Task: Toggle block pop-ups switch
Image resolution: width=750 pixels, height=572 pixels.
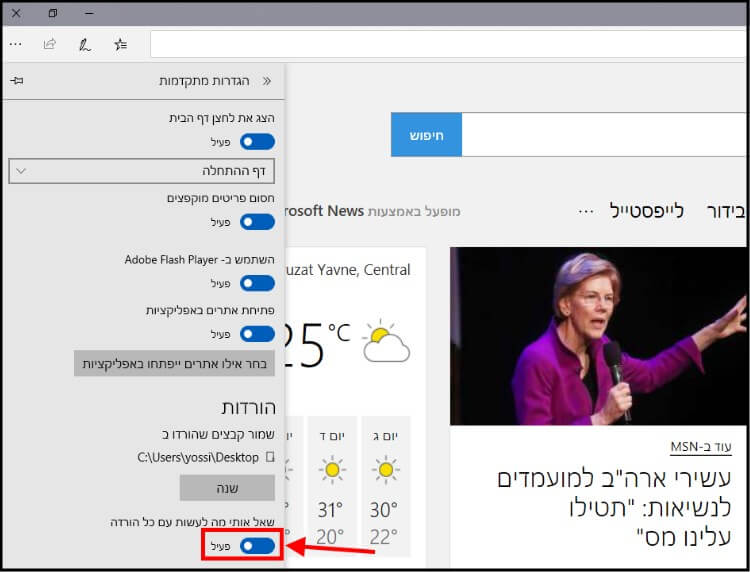Action: pos(257,222)
